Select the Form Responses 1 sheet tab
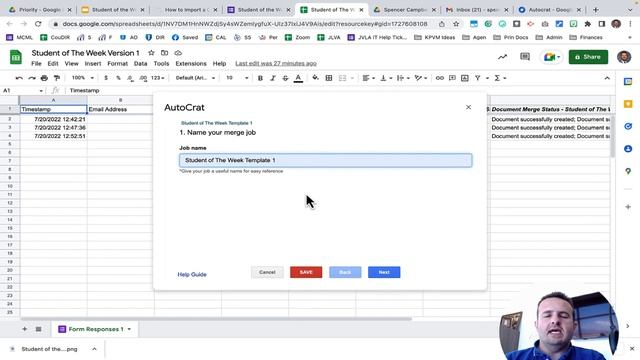640x360 pixels. click(95, 329)
